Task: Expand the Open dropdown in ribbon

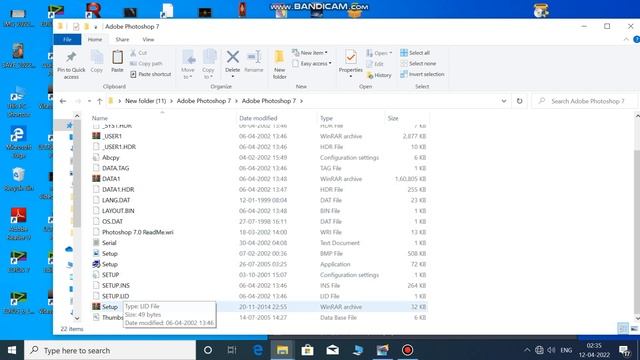Action: [379, 53]
